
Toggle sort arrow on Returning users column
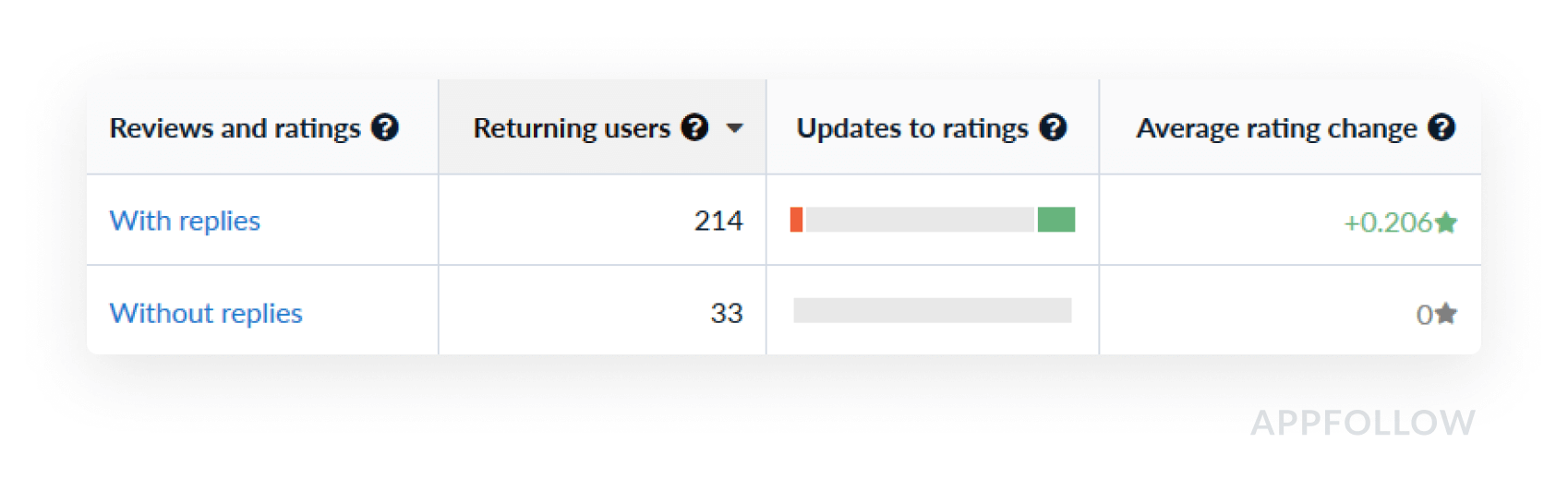pos(735,128)
